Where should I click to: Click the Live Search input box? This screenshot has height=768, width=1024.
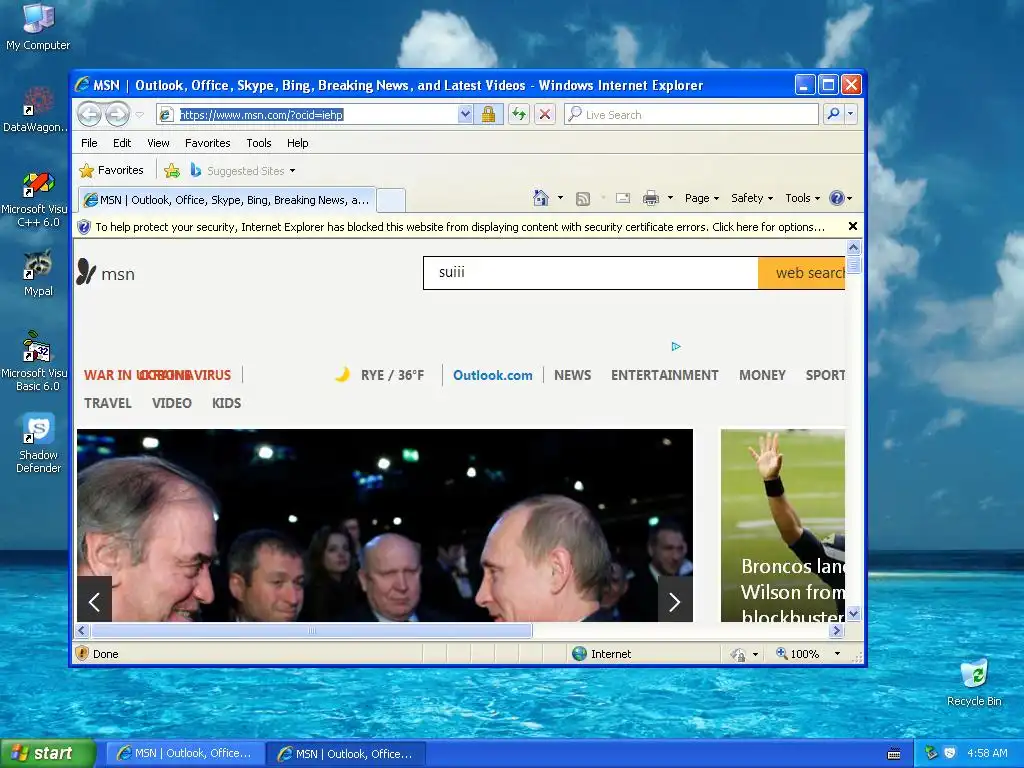click(x=692, y=114)
